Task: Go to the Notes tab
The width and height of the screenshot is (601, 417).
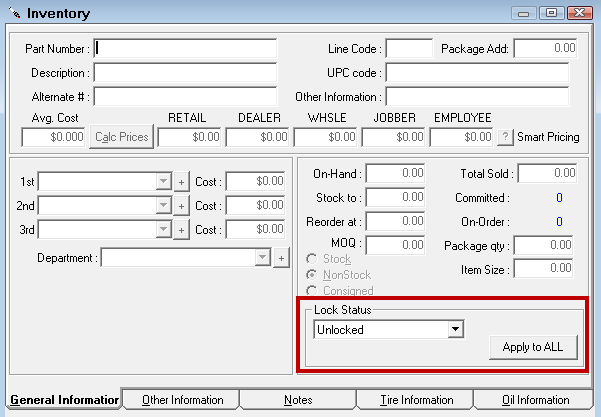Action: pyautogui.click(x=298, y=400)
